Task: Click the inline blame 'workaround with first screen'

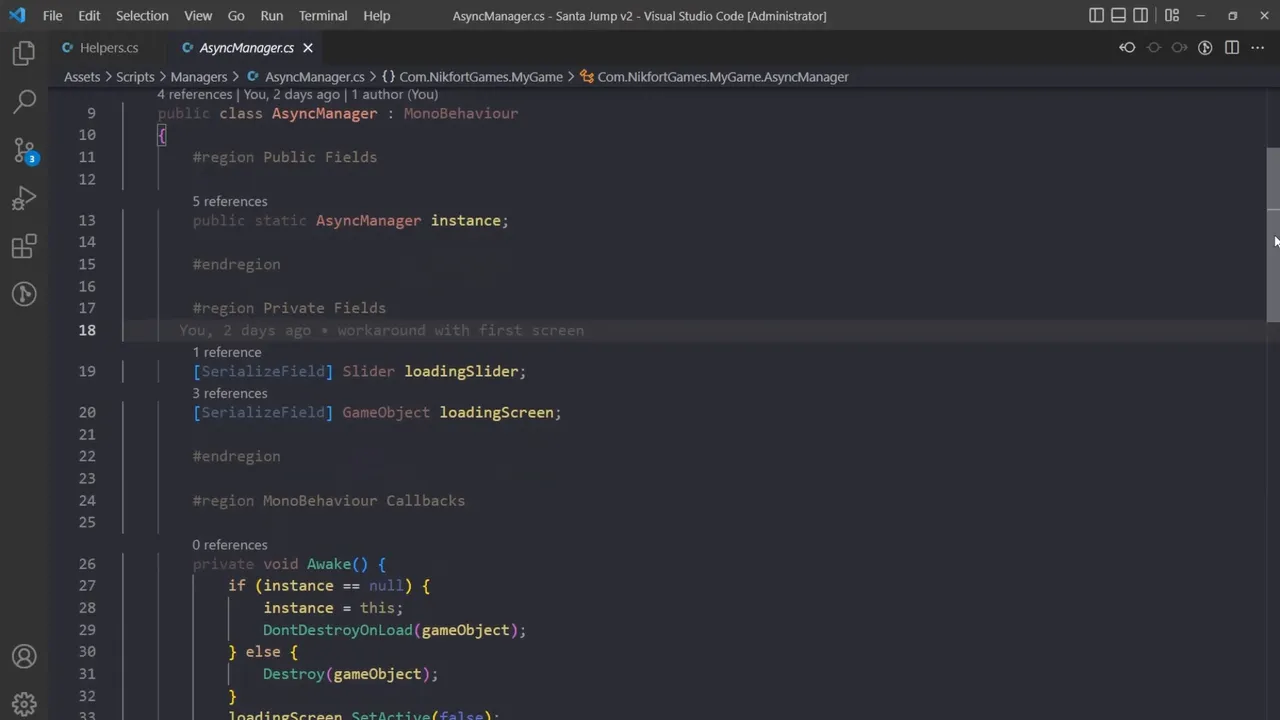Action: [x=460, y=330]
